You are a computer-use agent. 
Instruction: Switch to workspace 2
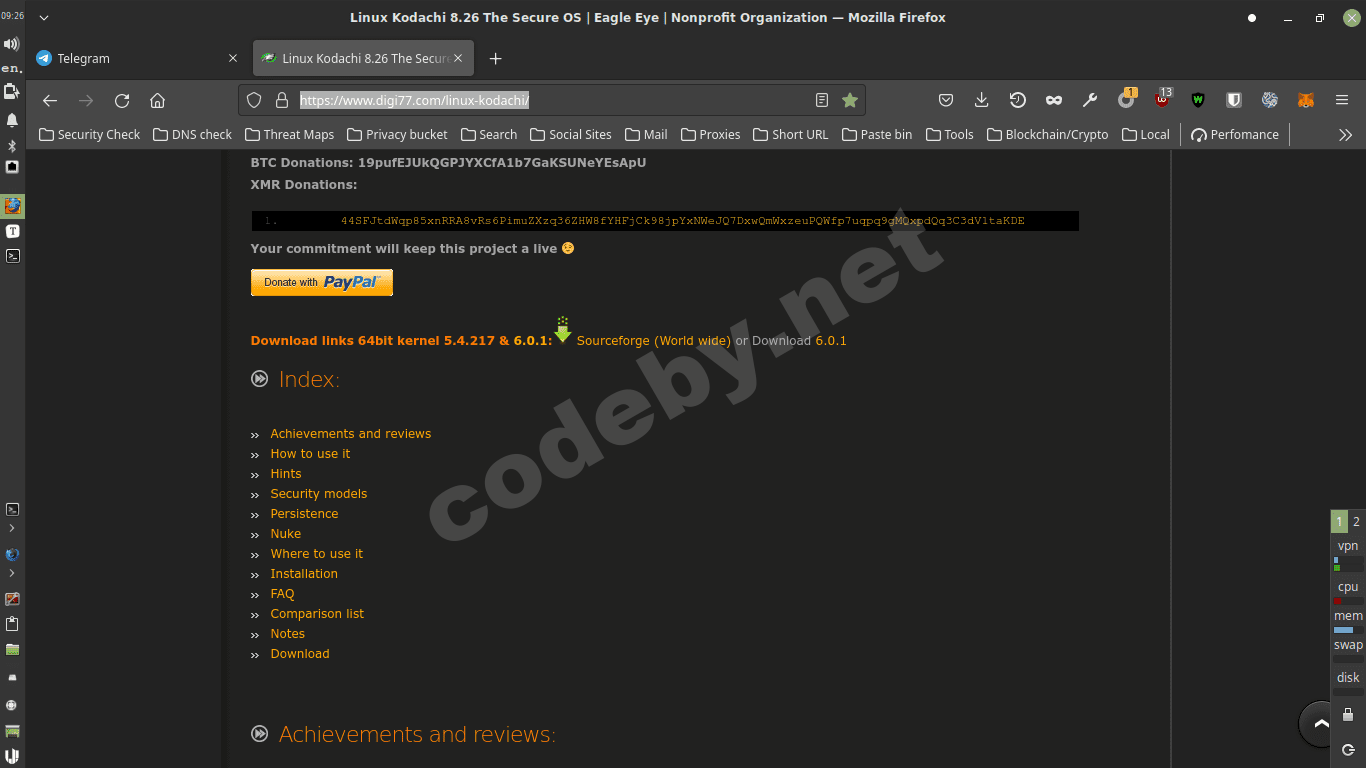click(x=1356, y=521)
